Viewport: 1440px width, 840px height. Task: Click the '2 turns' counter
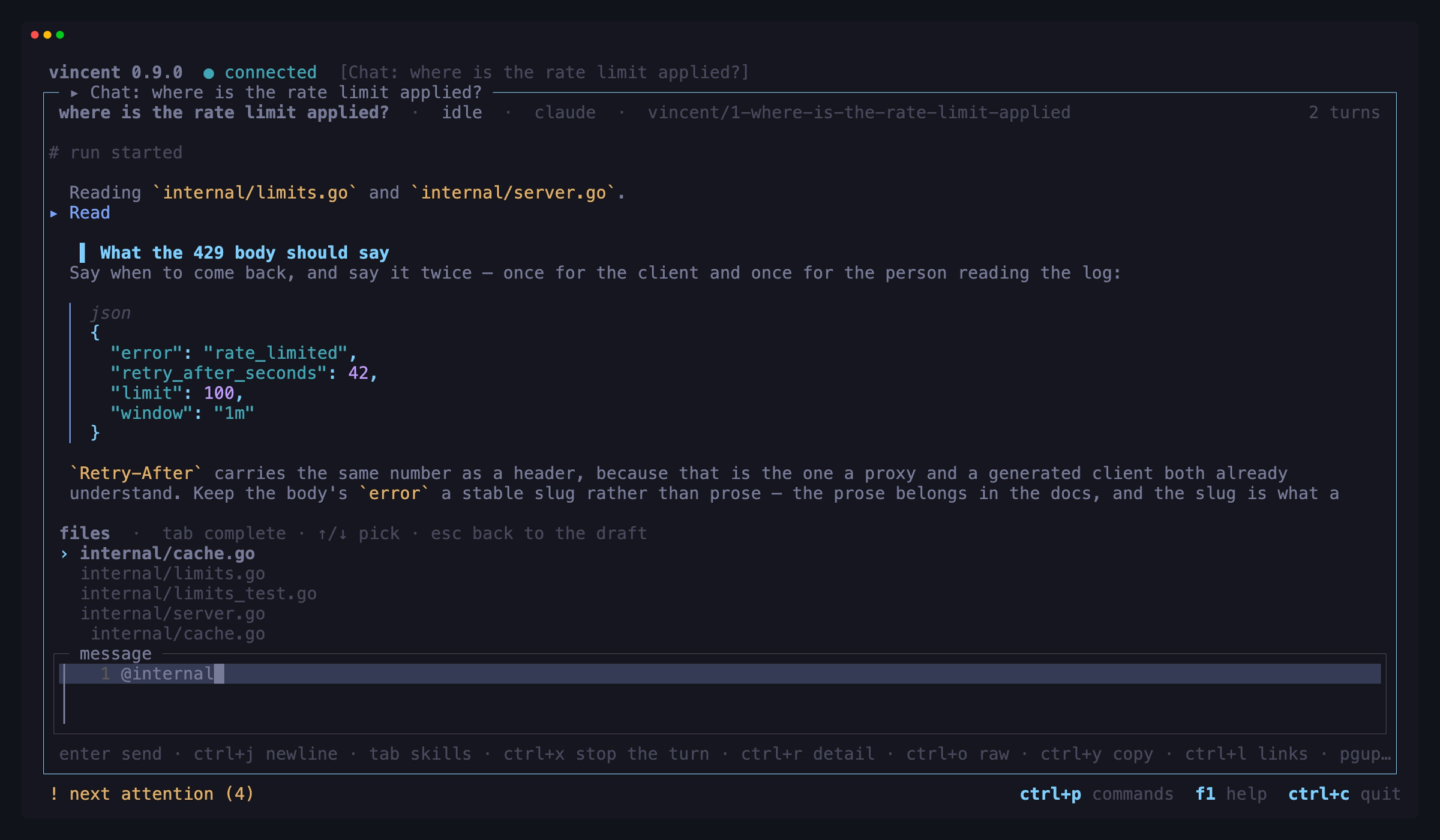point(1344,113)
